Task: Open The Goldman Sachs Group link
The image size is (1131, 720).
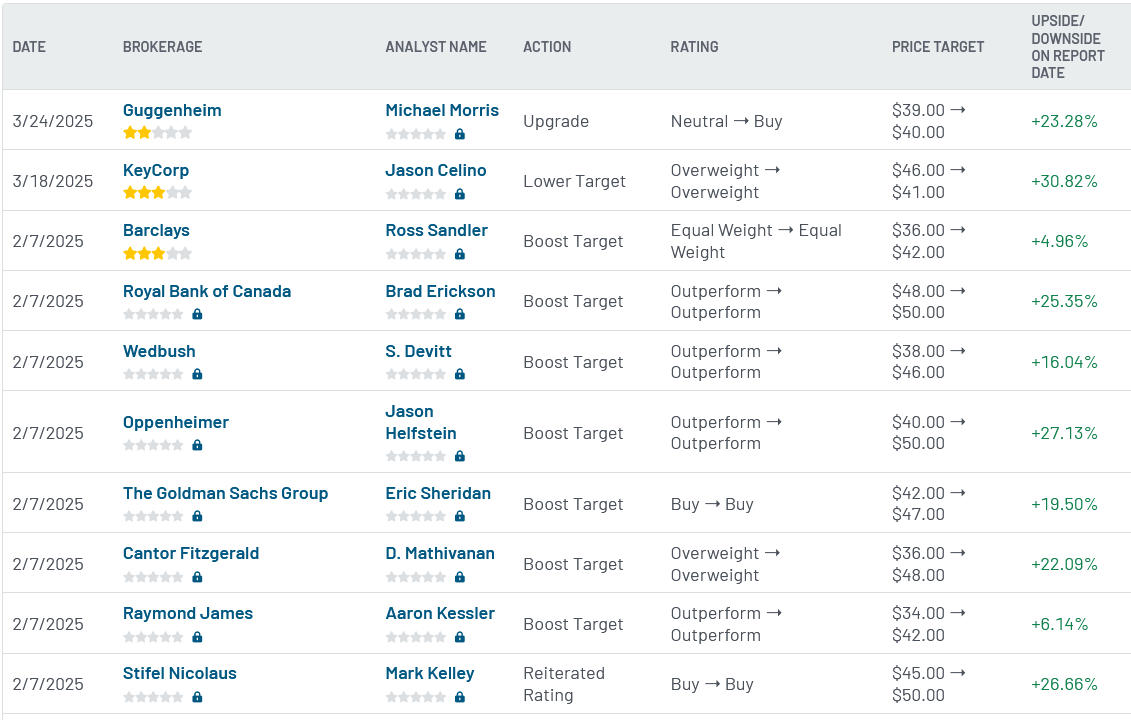Action: pos(225,493)
